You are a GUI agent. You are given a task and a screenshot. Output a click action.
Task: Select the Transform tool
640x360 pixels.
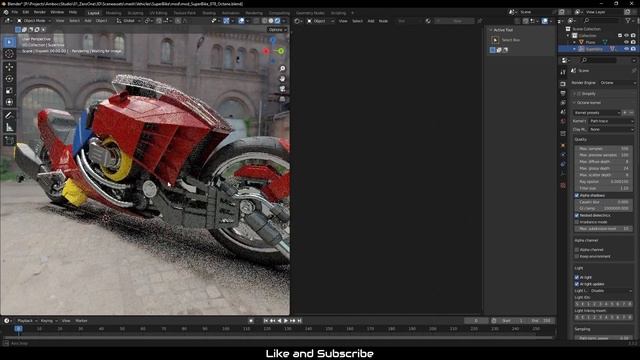tap(9, 102)
